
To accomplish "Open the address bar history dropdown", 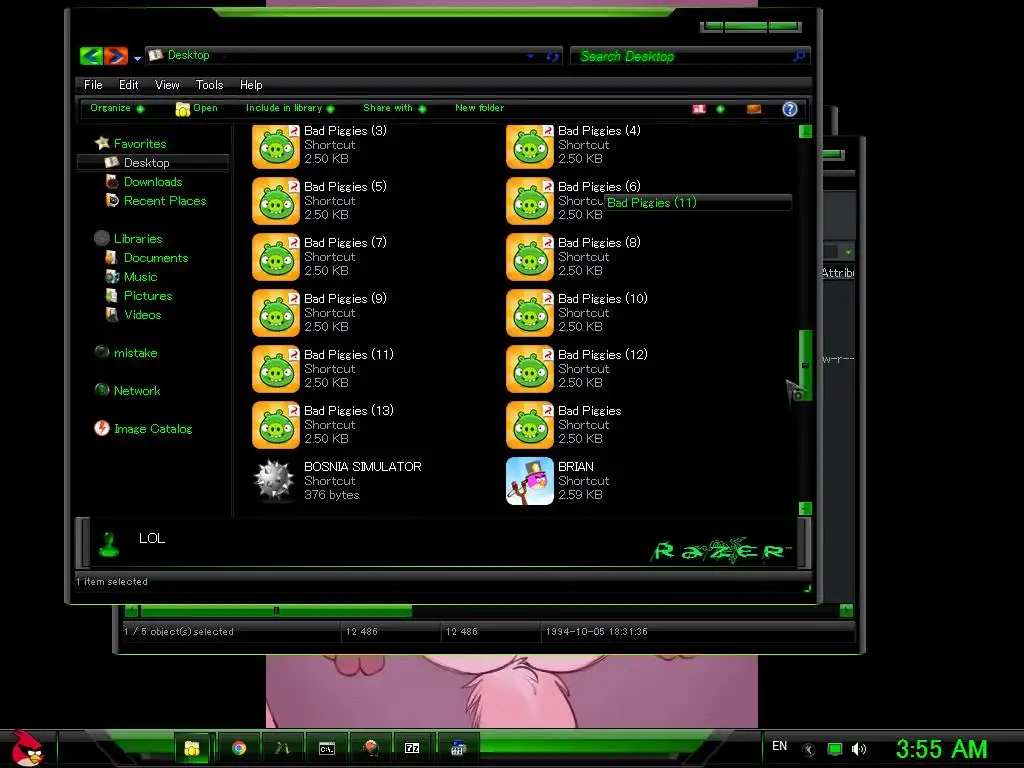I will point(530,56).
